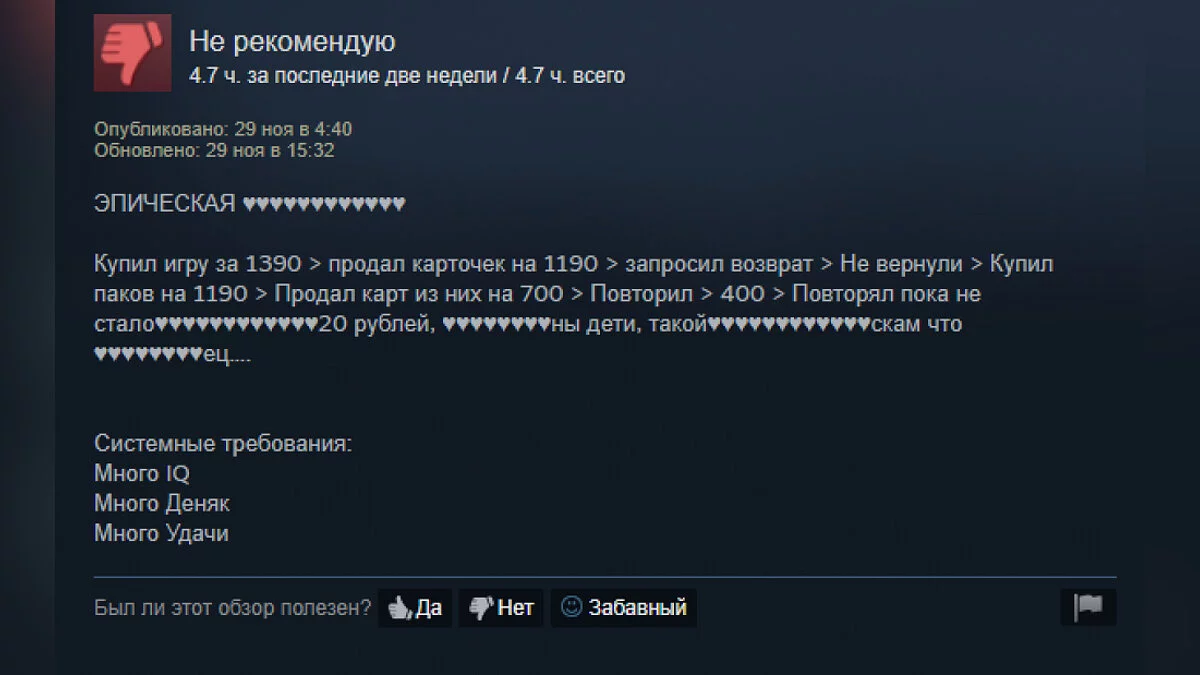The width and height of the screenshot is (1200, 675).
Task: Open the Не рекомендую review title
Action: pyautogui.click(x=292, y=42)
